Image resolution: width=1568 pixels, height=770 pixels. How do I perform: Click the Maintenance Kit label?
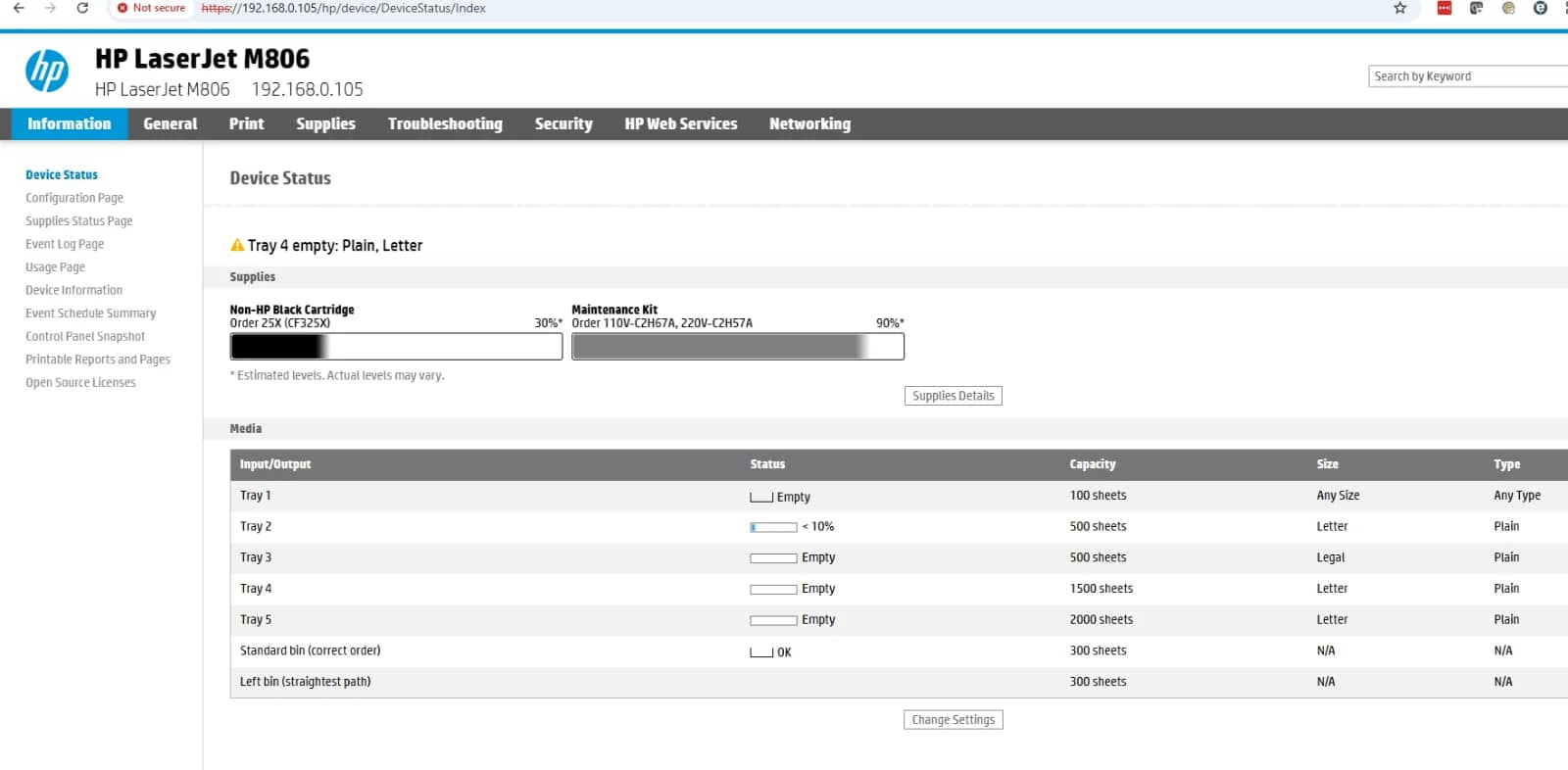pos(614,310)
